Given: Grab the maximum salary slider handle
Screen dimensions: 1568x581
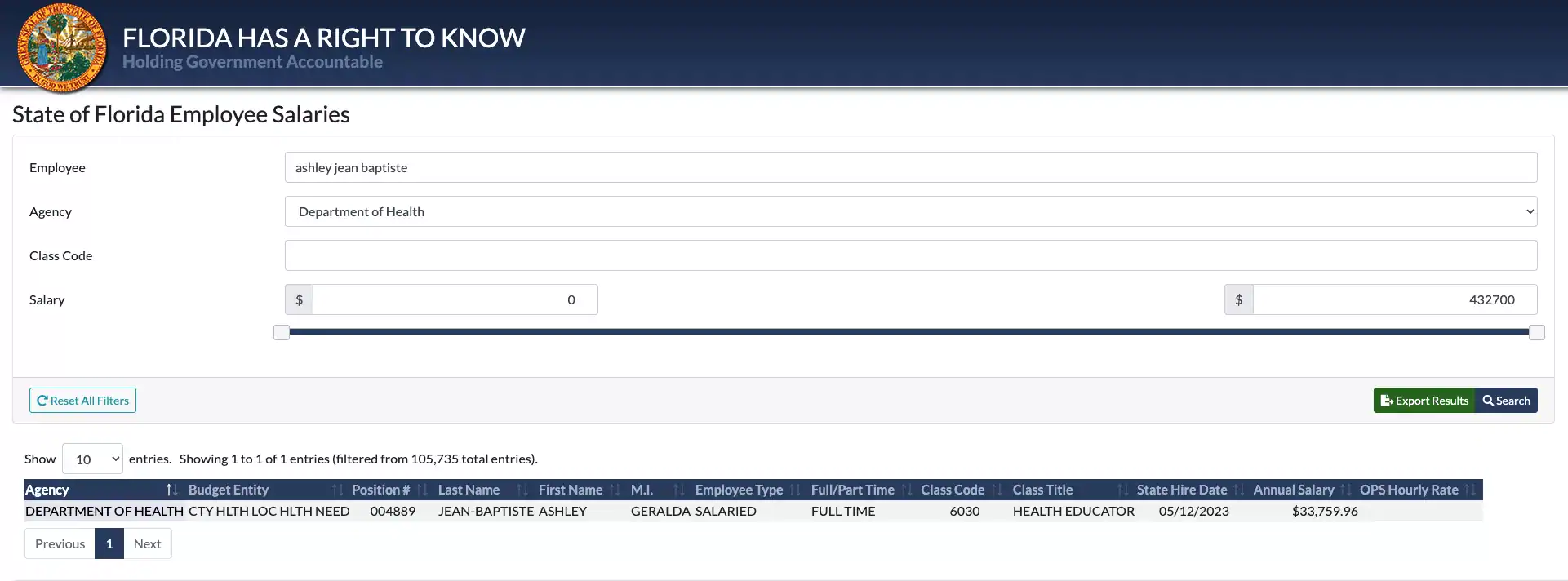Looking at the screenshot, I should click(x=1536, y=332).
